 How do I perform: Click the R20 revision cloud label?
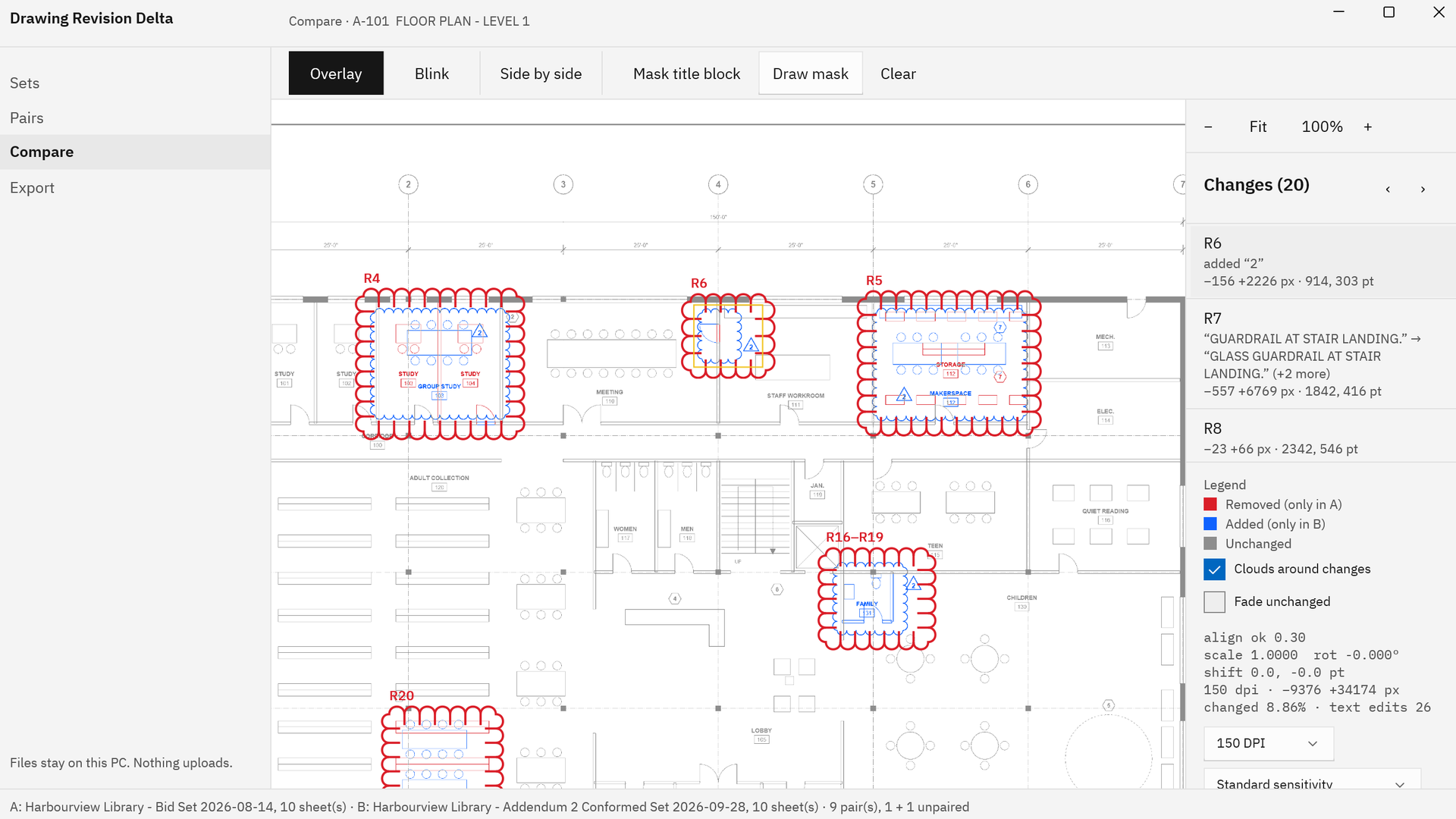click(401, 695)
